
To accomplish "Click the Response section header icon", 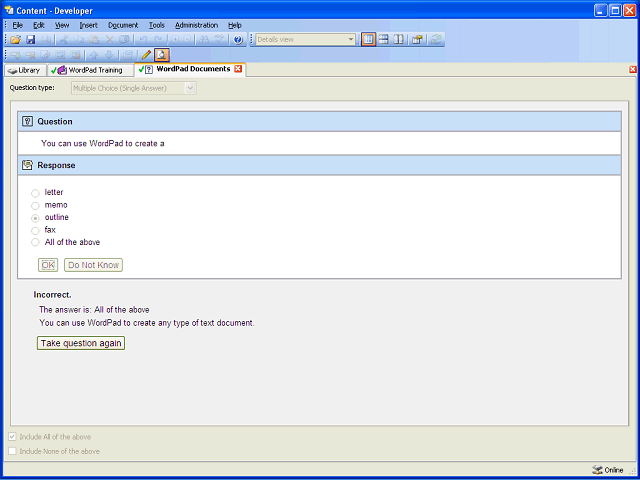I will 27,165.
